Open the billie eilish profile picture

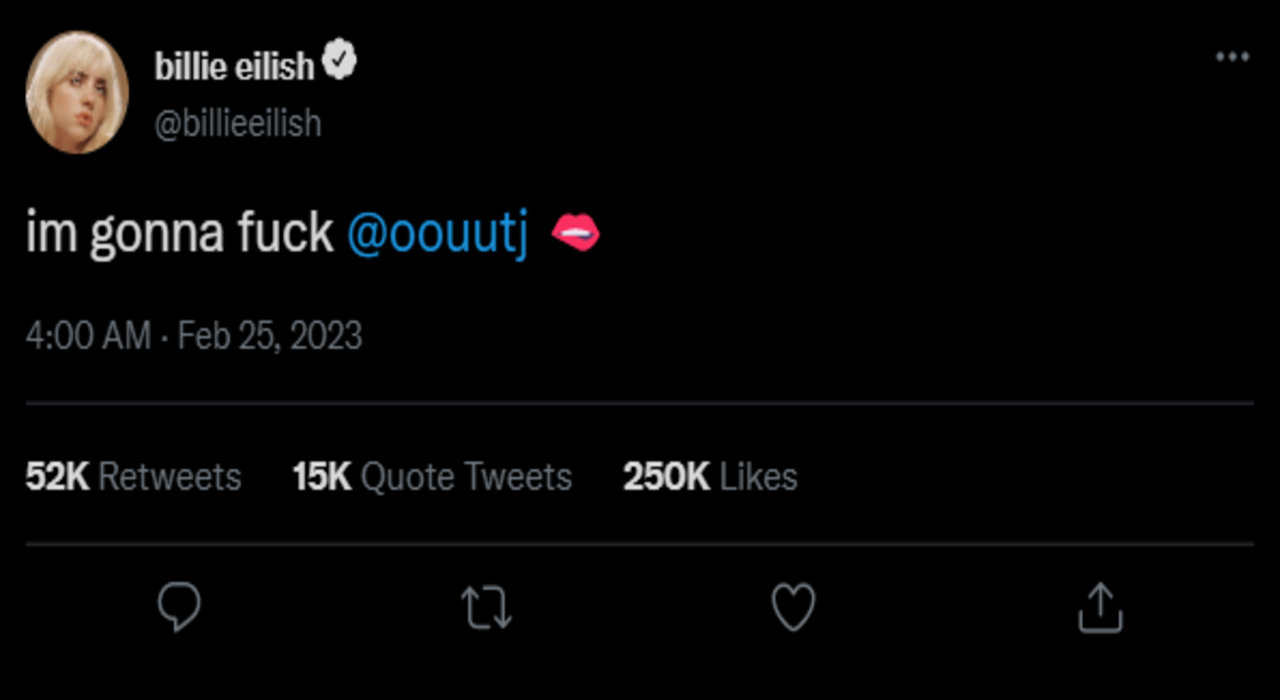pyautogui.click(x=77, y=92)
